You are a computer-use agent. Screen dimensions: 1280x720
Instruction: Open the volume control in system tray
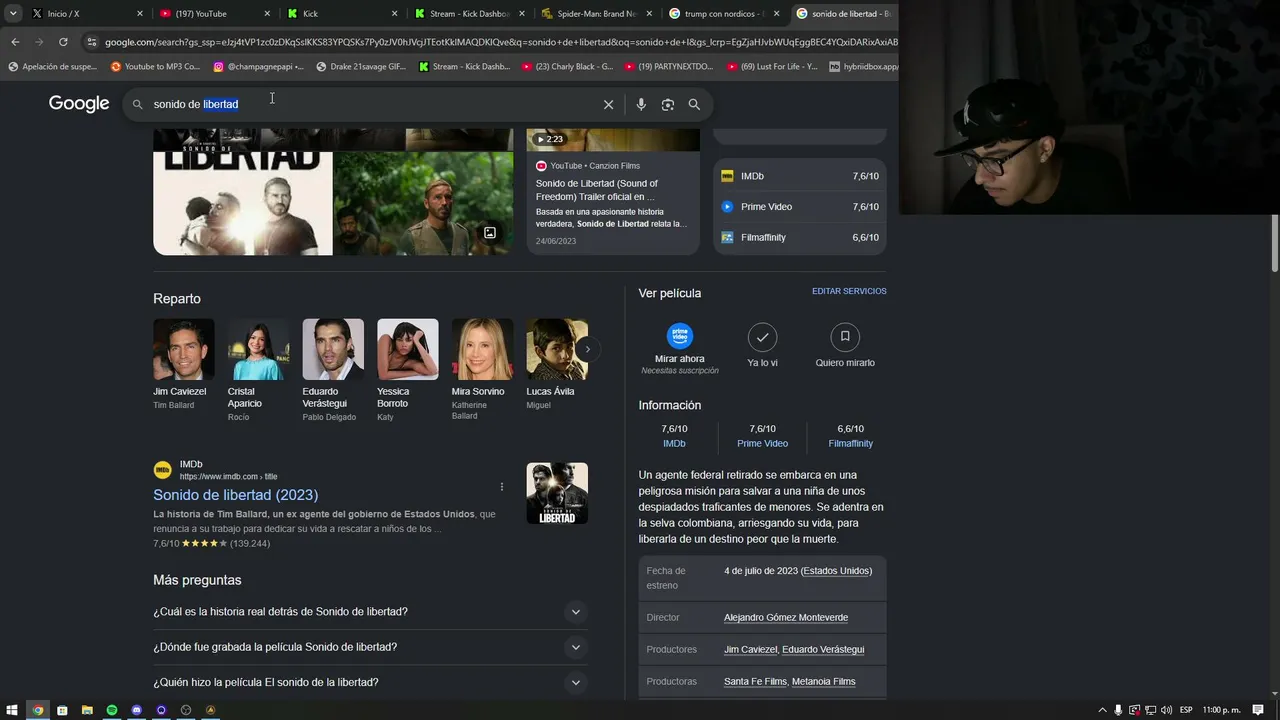click(x=1166, y=710)
